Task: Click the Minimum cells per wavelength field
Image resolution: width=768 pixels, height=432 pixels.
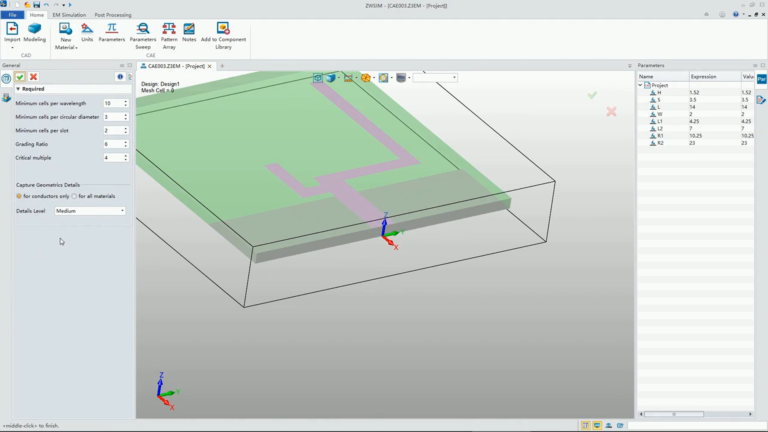Action: [x=116, y=103]
